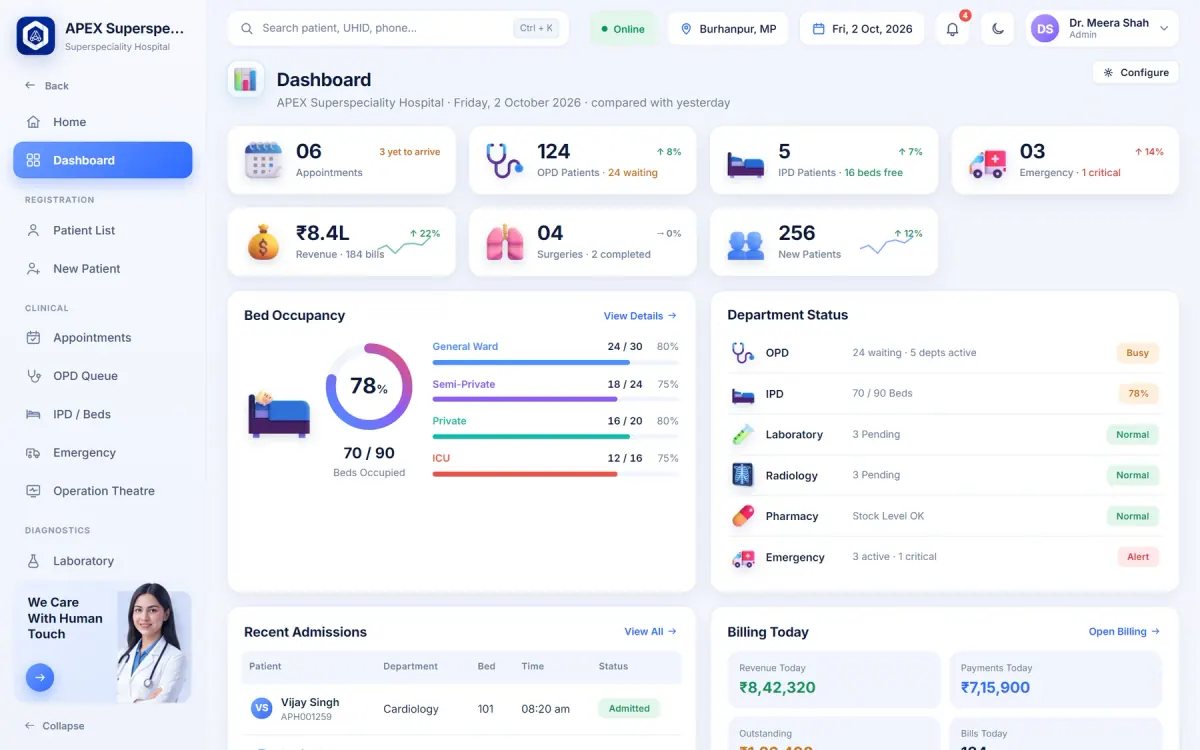Viewport: 1200px width, 750px height.
Task: Open the notifications bell
Action: [952, 29]
